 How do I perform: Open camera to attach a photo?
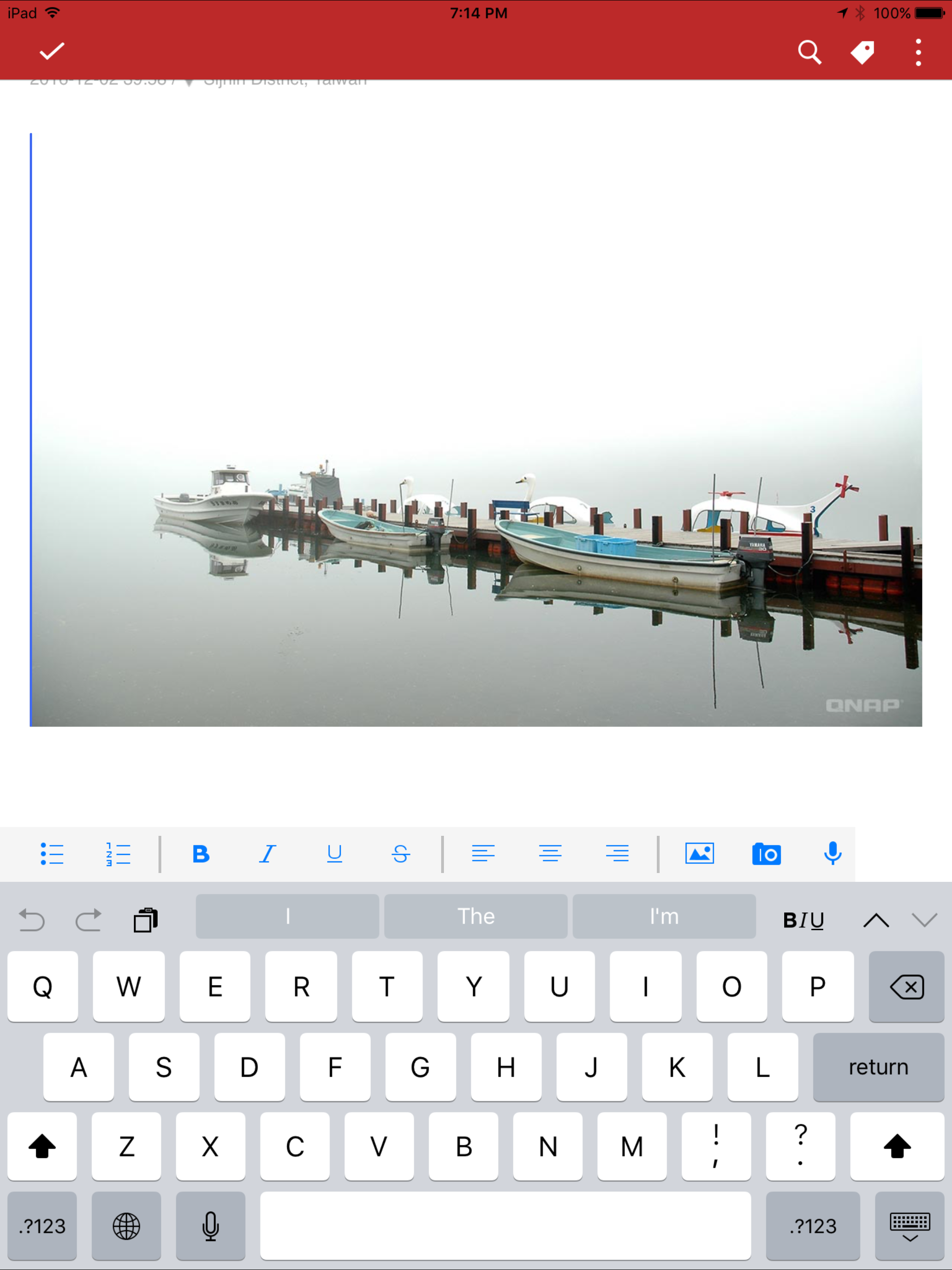click(x=766, y=854)
